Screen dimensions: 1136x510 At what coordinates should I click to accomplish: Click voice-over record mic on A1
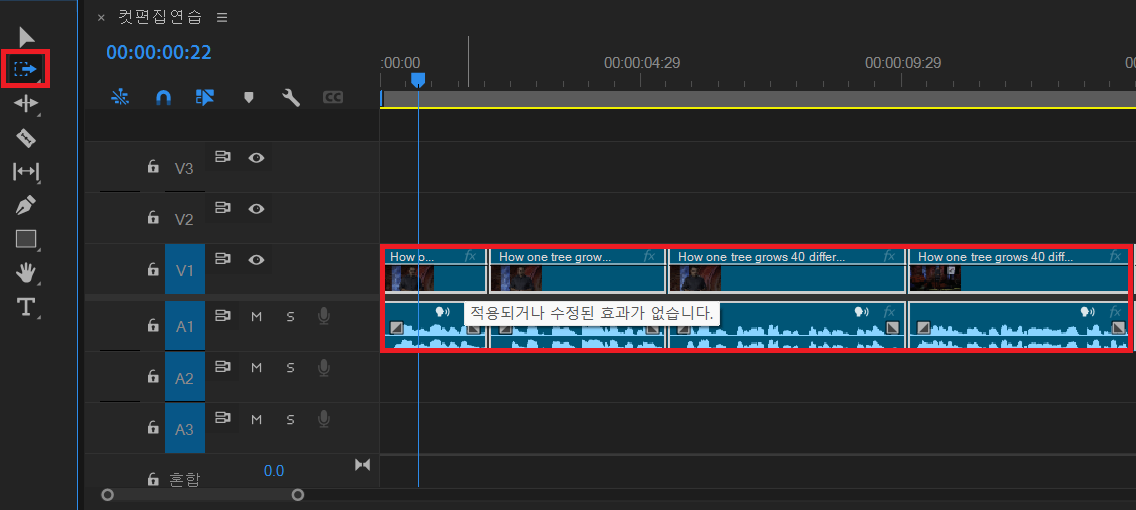pos(324,316)
